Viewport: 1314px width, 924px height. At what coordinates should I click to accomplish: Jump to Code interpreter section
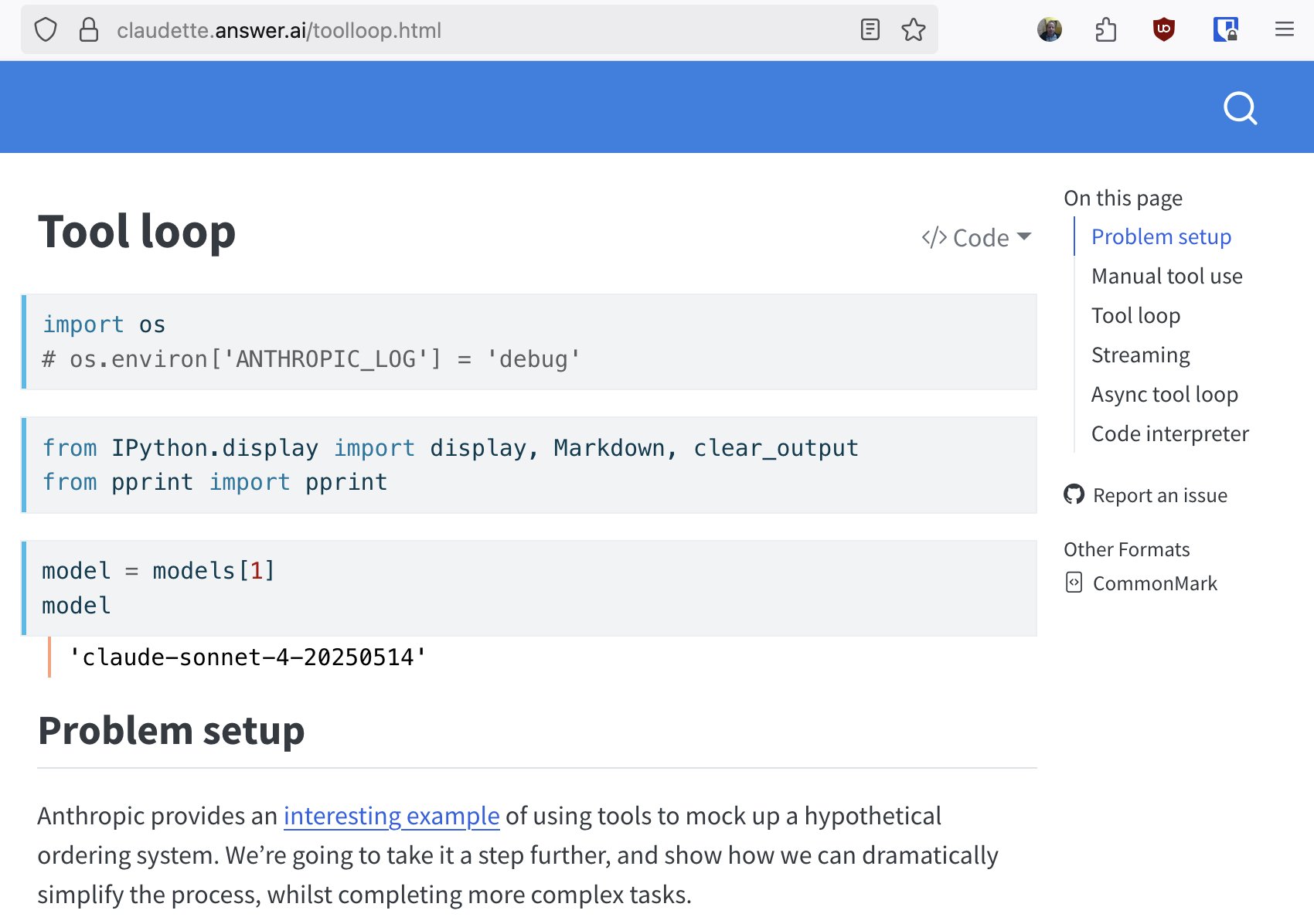click(x=1169, y=433)
